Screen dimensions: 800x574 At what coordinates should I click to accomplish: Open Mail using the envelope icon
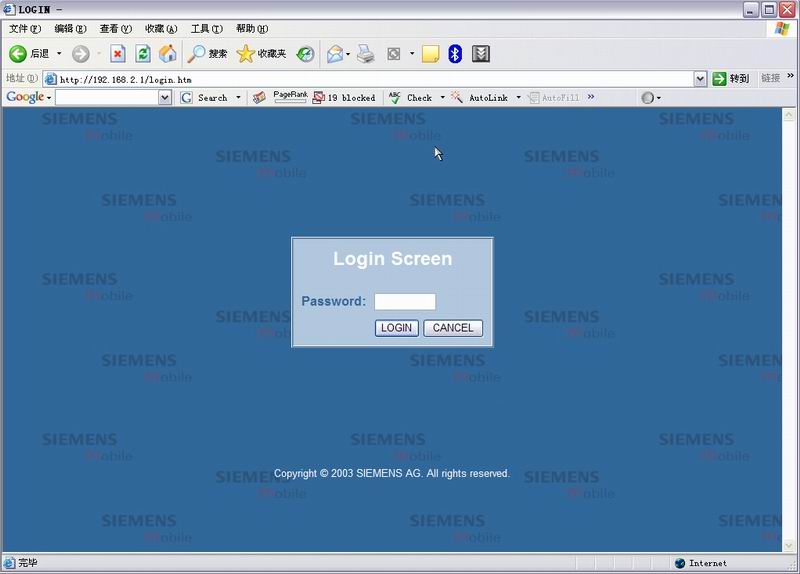335,54
